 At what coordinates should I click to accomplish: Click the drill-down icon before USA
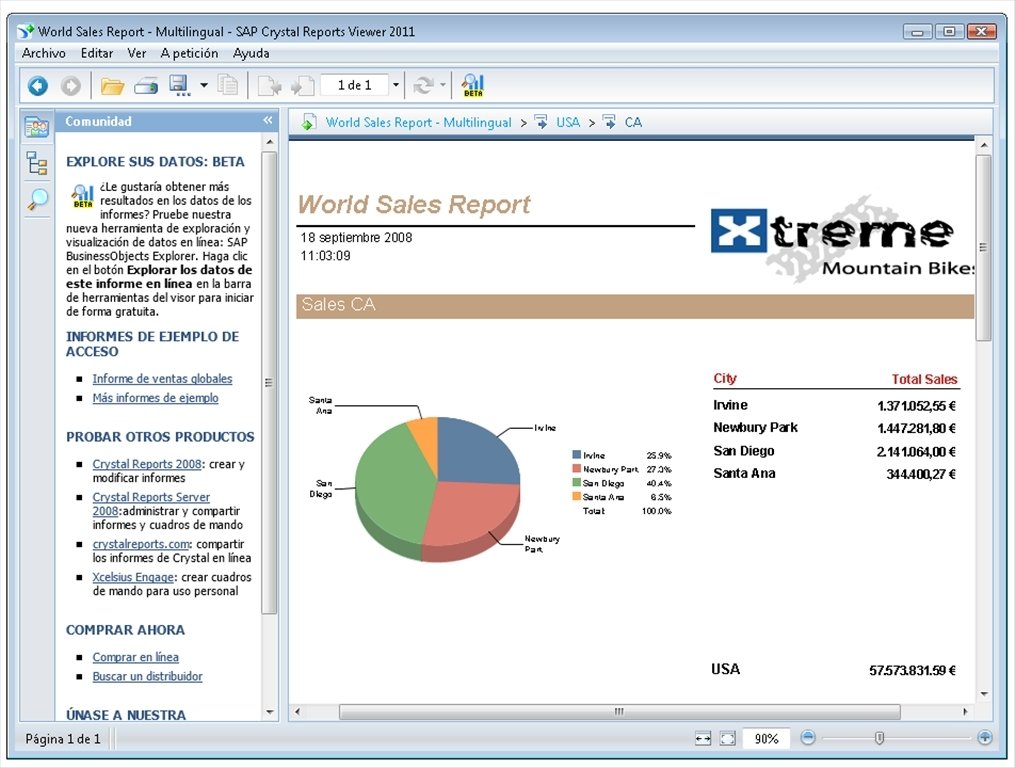pos(541,122)
